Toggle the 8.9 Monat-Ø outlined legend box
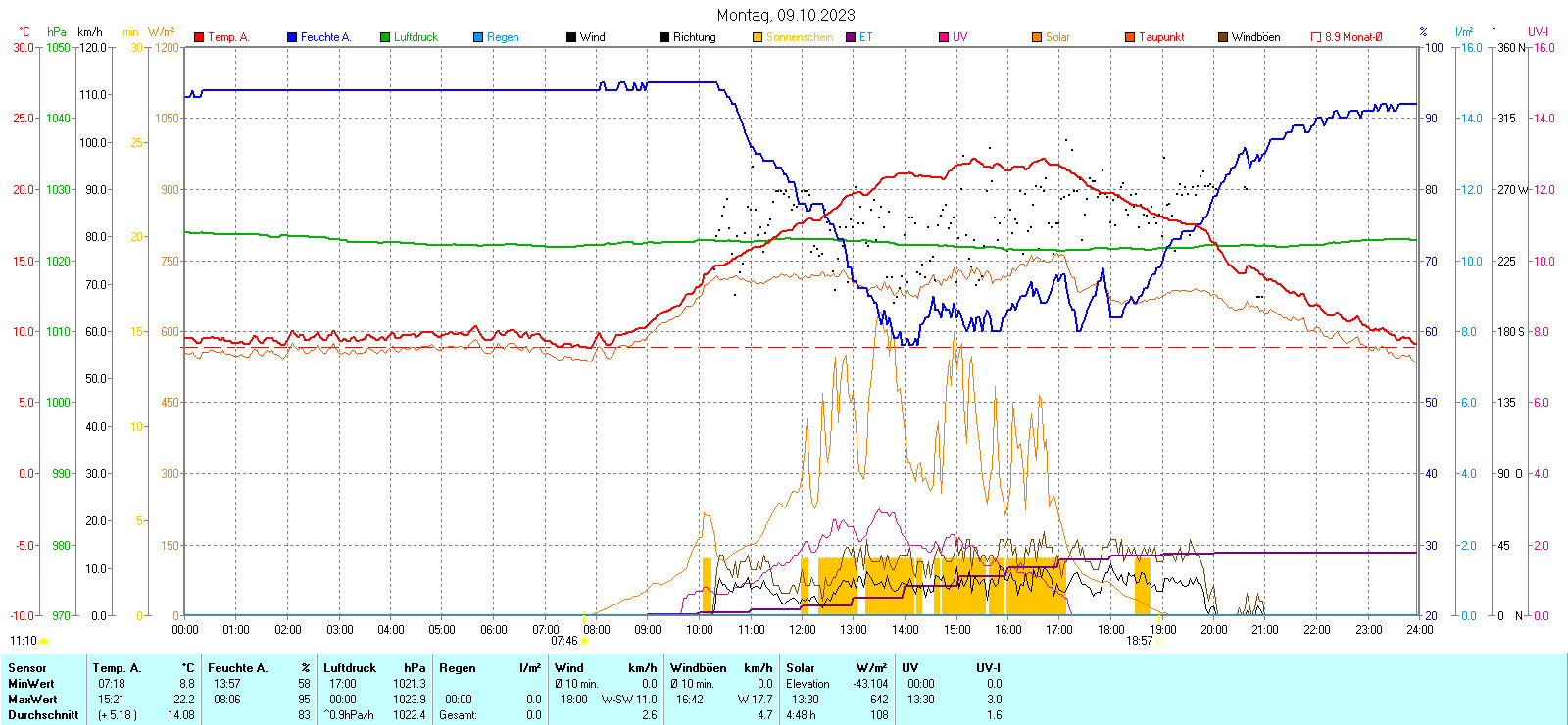 tap(1316, 37)
